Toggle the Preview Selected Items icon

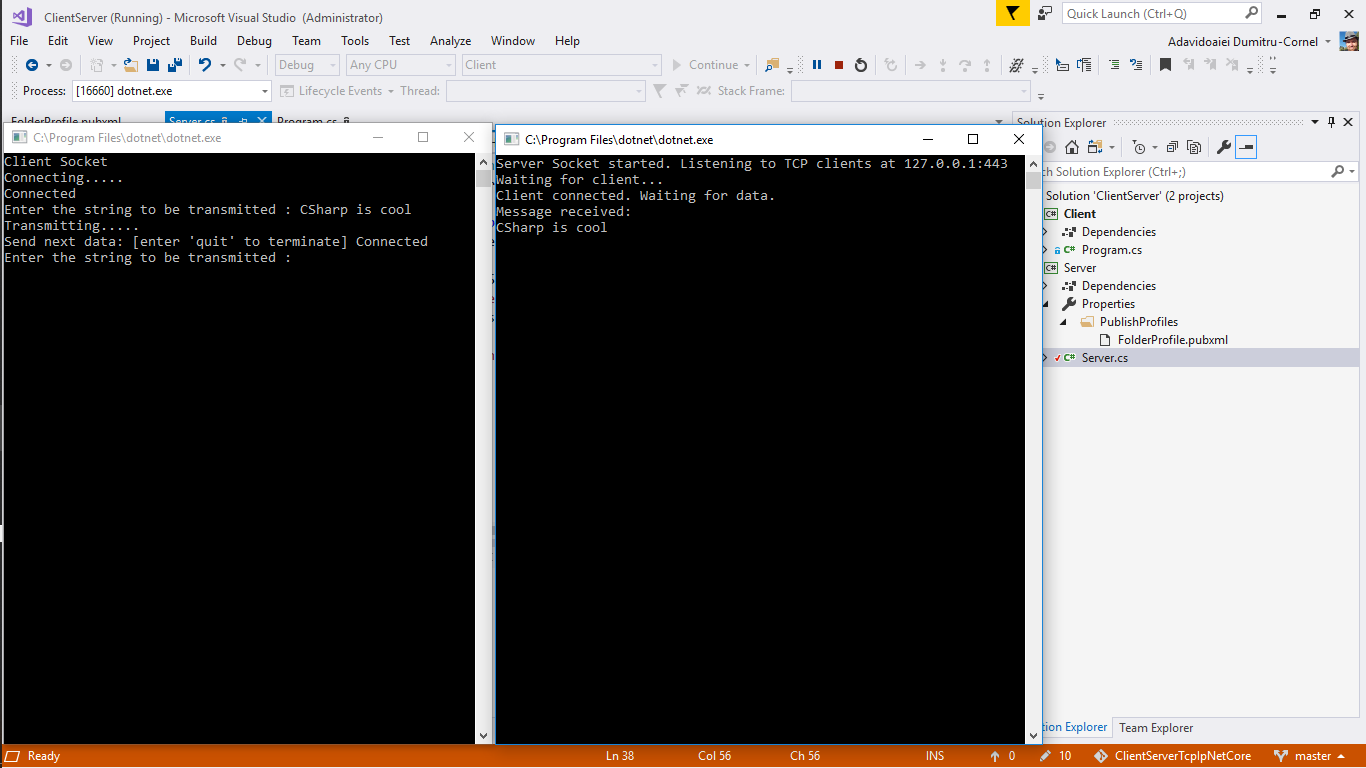click(1246, 147)
